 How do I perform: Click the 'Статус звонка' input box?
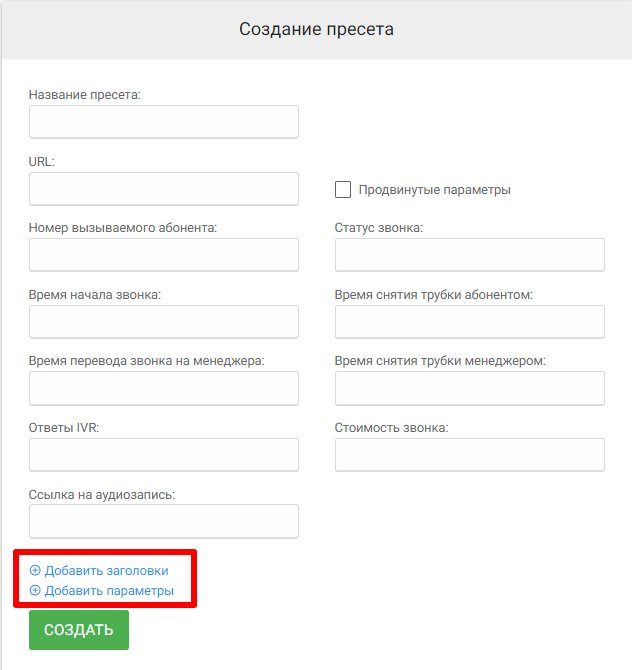[x=469, y=255]
